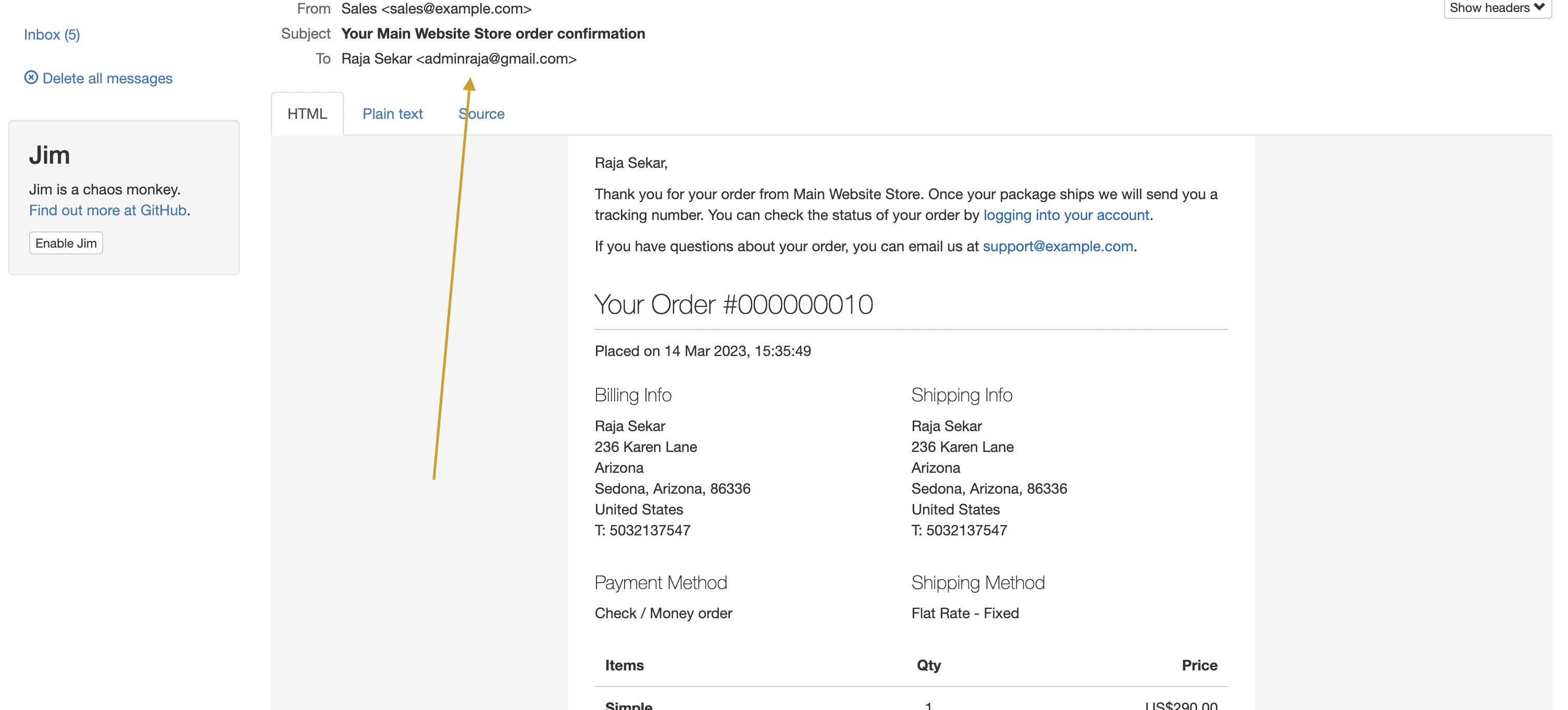
Task: Click Delete all messages
Action: (108, 78)
